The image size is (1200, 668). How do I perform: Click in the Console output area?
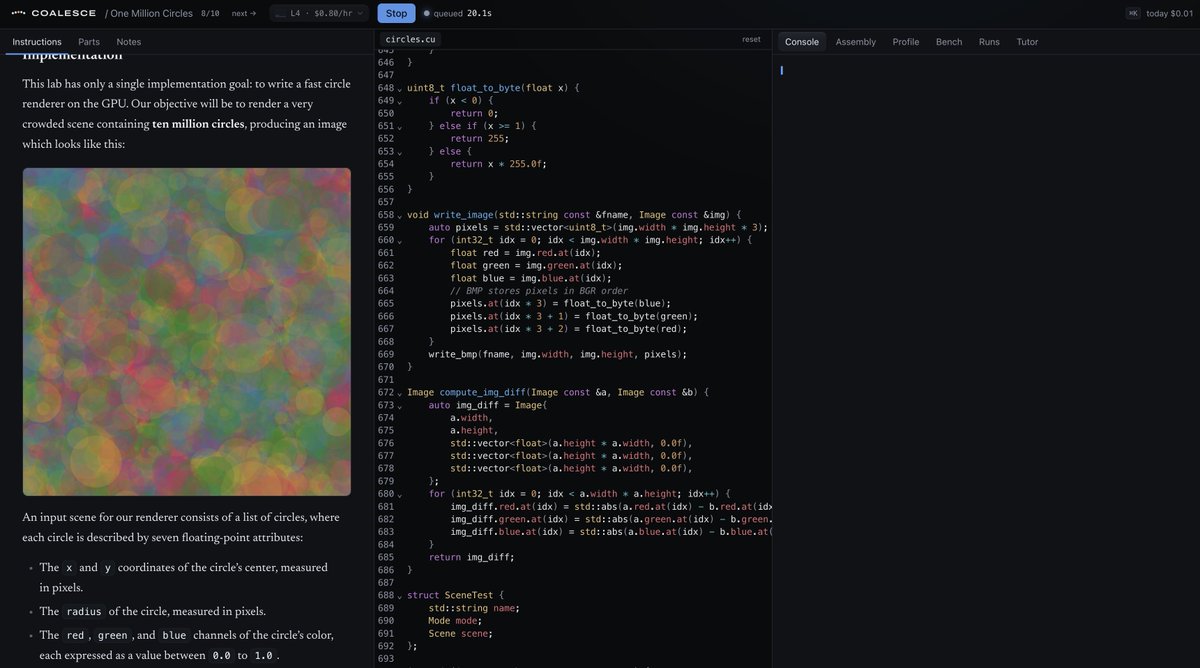point(986,360)
